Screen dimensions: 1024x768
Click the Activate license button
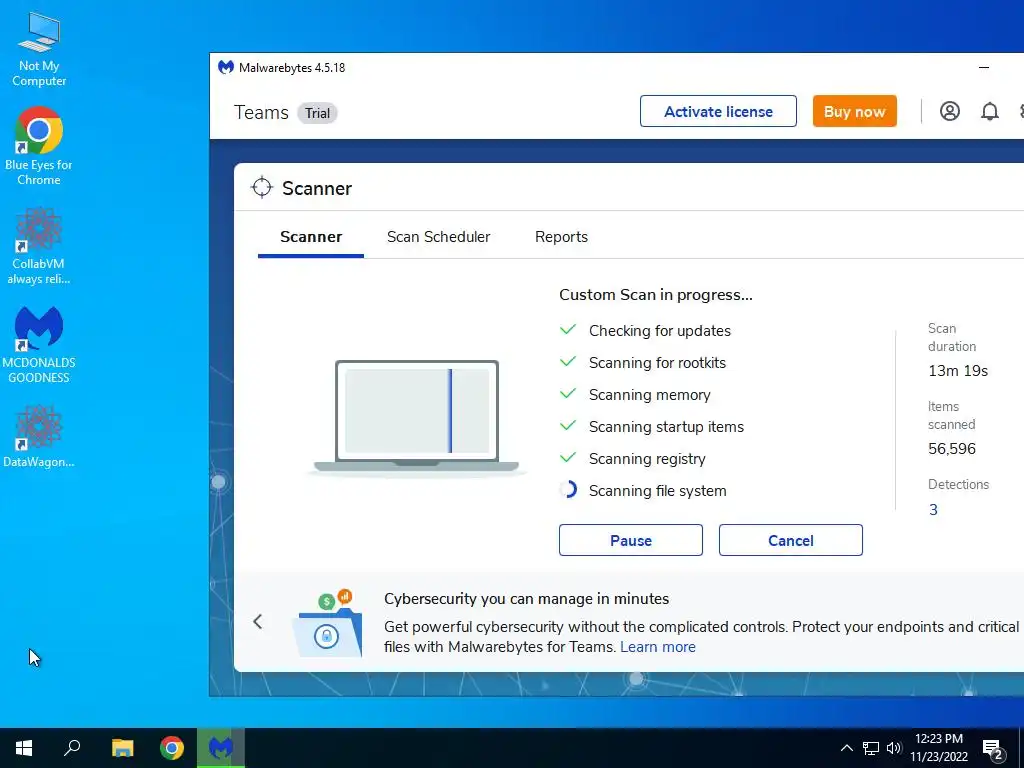[x=718, y=111]
